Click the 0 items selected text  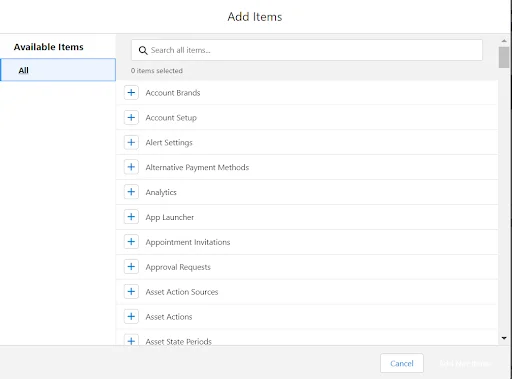(x=157, y=71)
